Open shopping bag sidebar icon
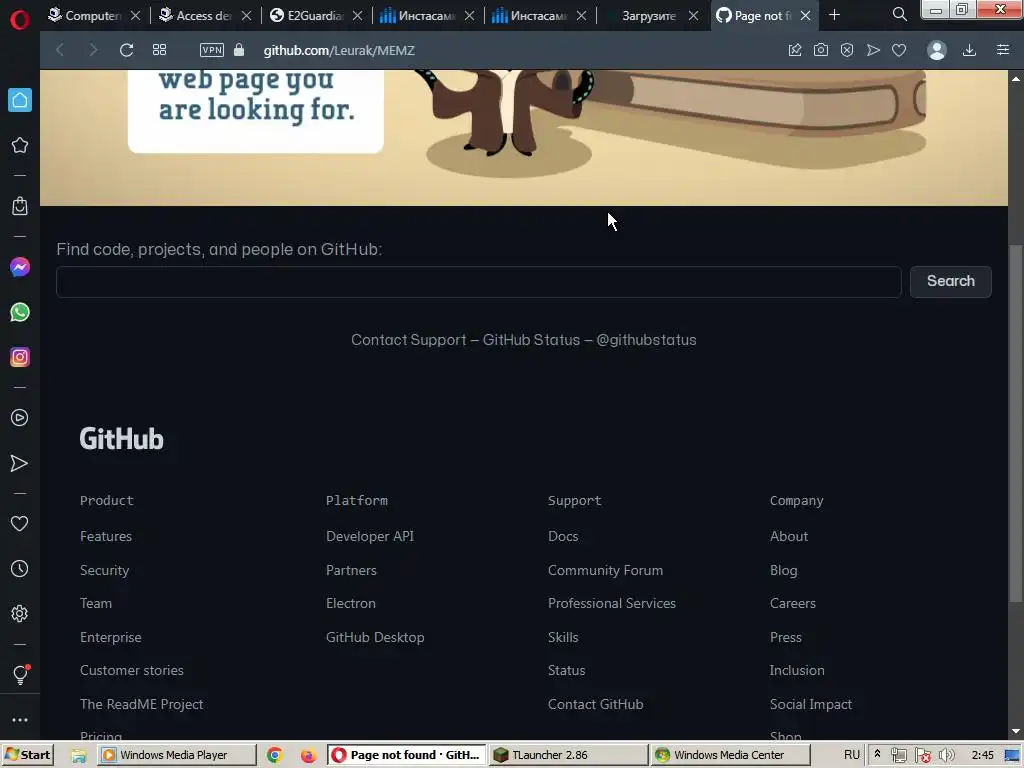Screen dimensions: 1024x768 pyautogui.click(x=20, y=206)
